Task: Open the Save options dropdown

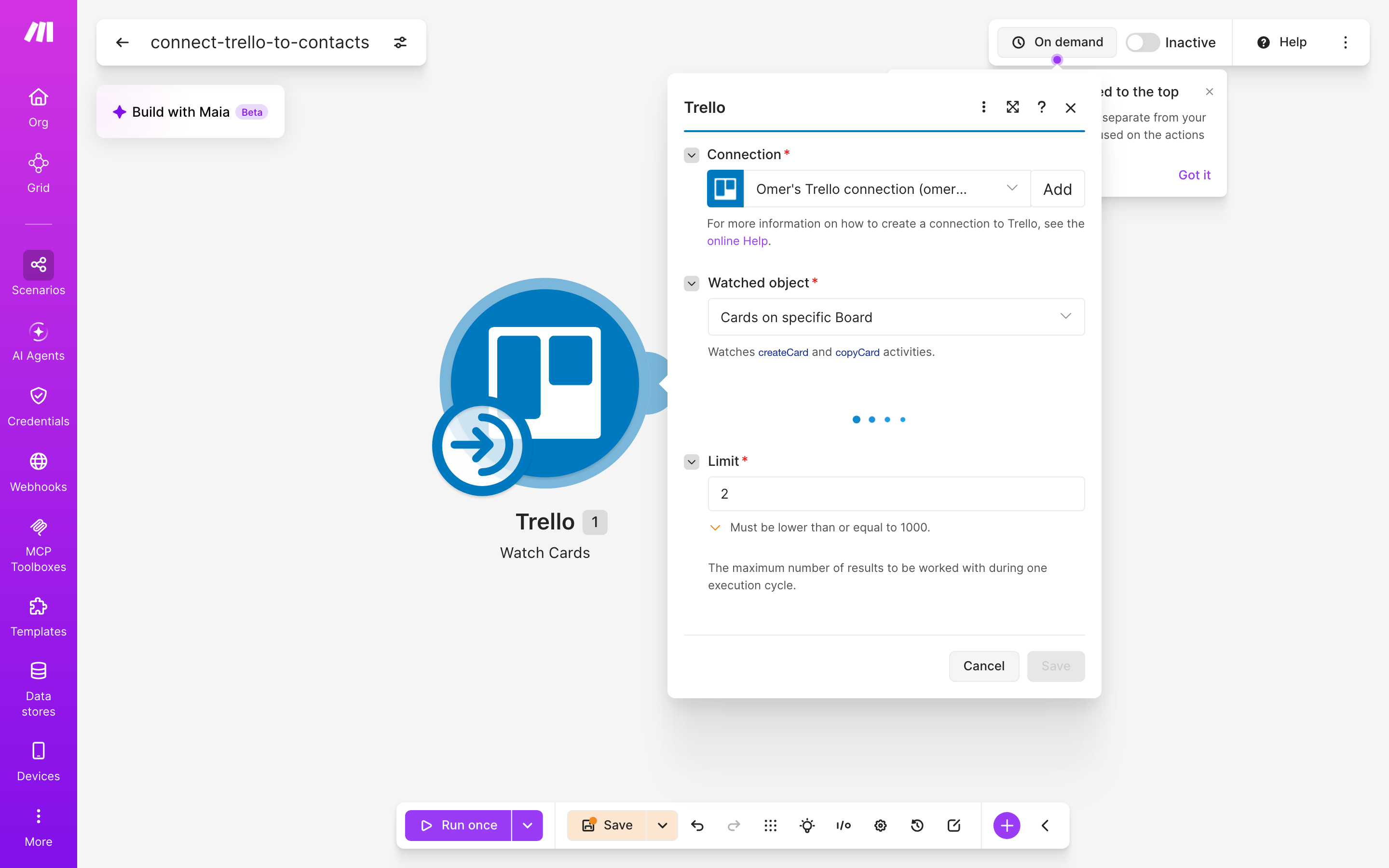Action: coord(662,825)
